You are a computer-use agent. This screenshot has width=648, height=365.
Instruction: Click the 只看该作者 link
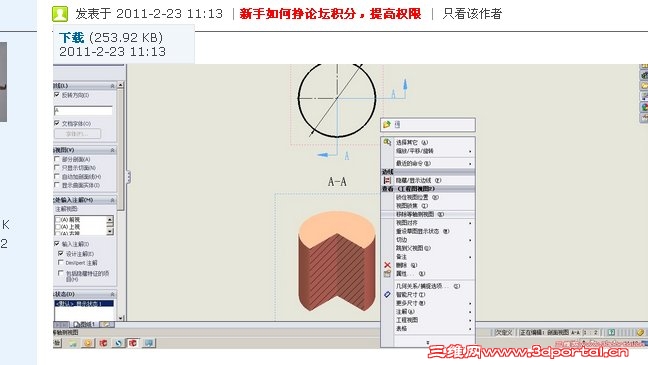click(x=472, y=14)
